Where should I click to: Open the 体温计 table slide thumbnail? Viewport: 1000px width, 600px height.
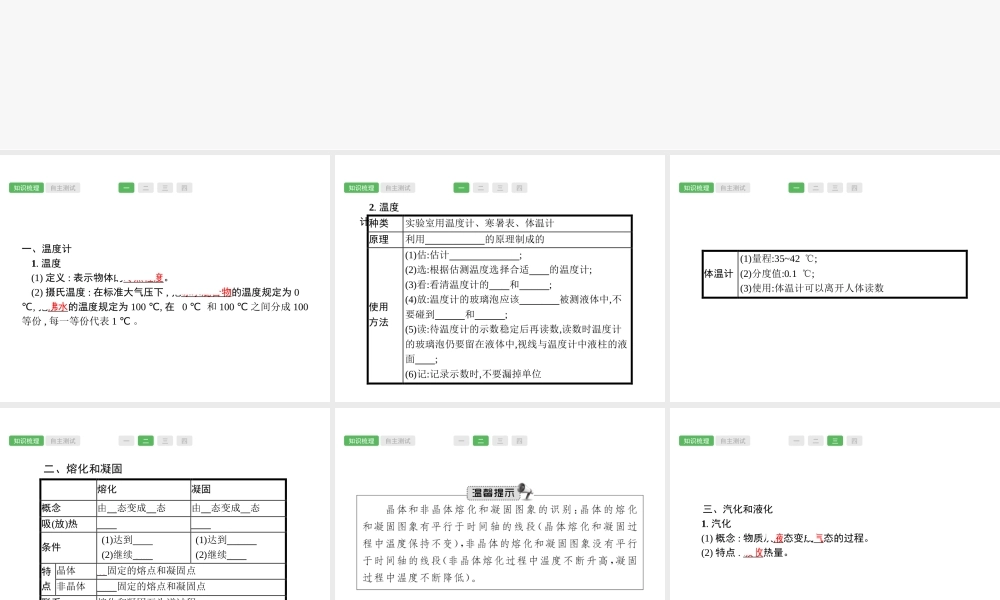[834, 278]
